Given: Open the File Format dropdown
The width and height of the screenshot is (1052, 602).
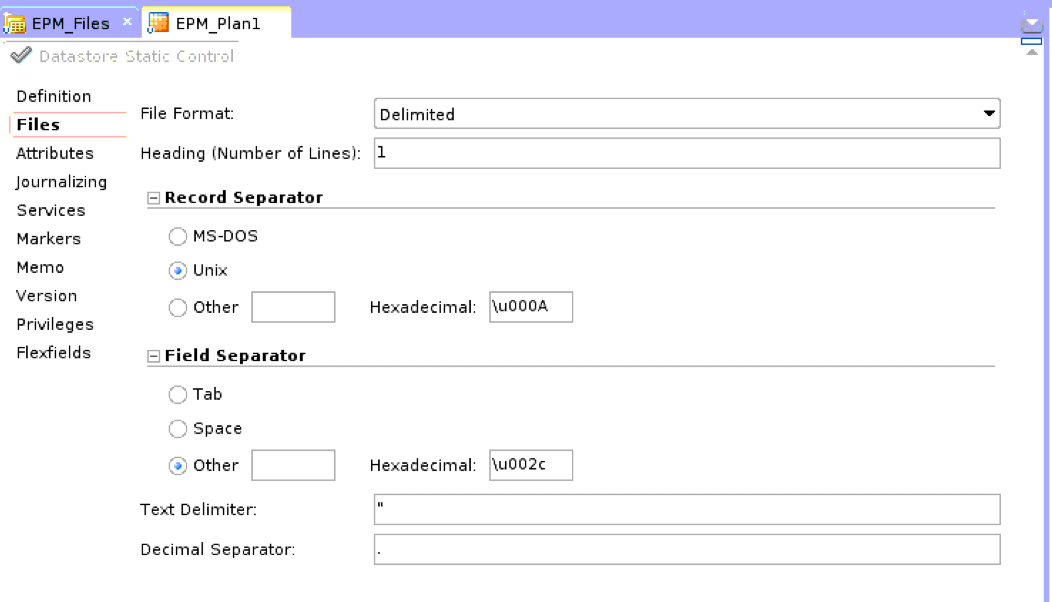Looking at the screenshot, I should 989,114.
